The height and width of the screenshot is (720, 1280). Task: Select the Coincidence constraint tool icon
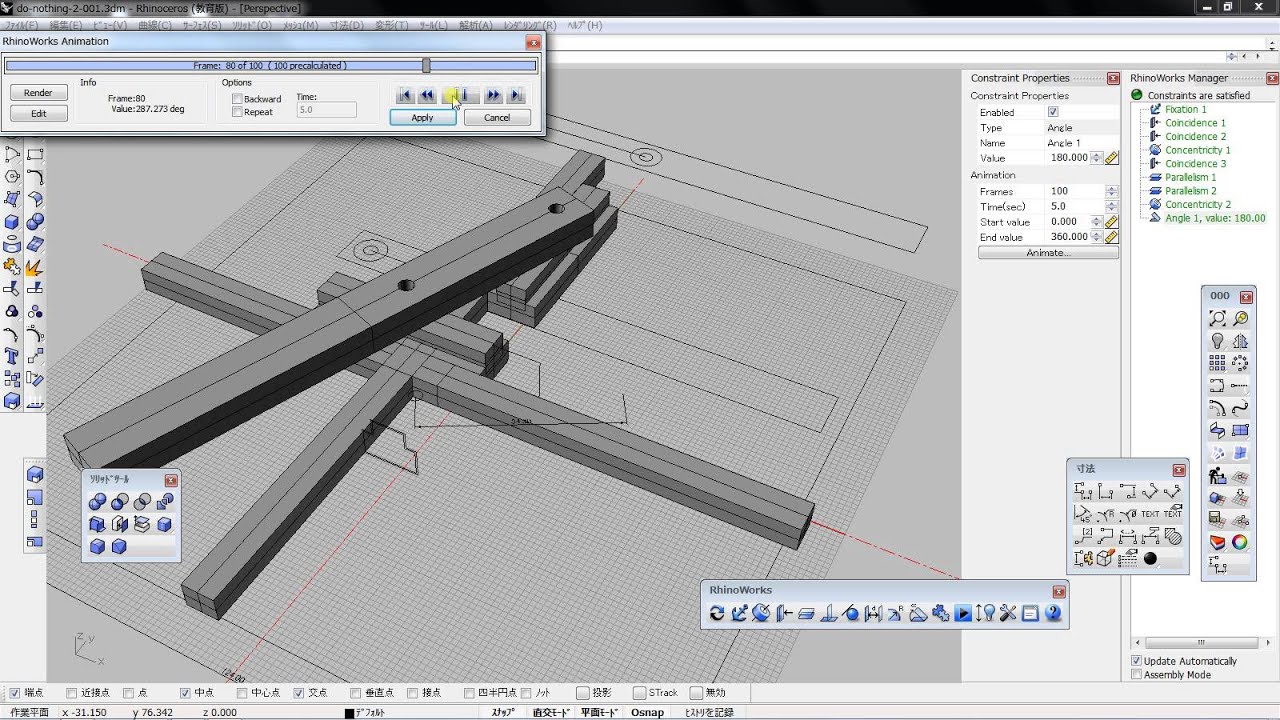coord(784,613)
